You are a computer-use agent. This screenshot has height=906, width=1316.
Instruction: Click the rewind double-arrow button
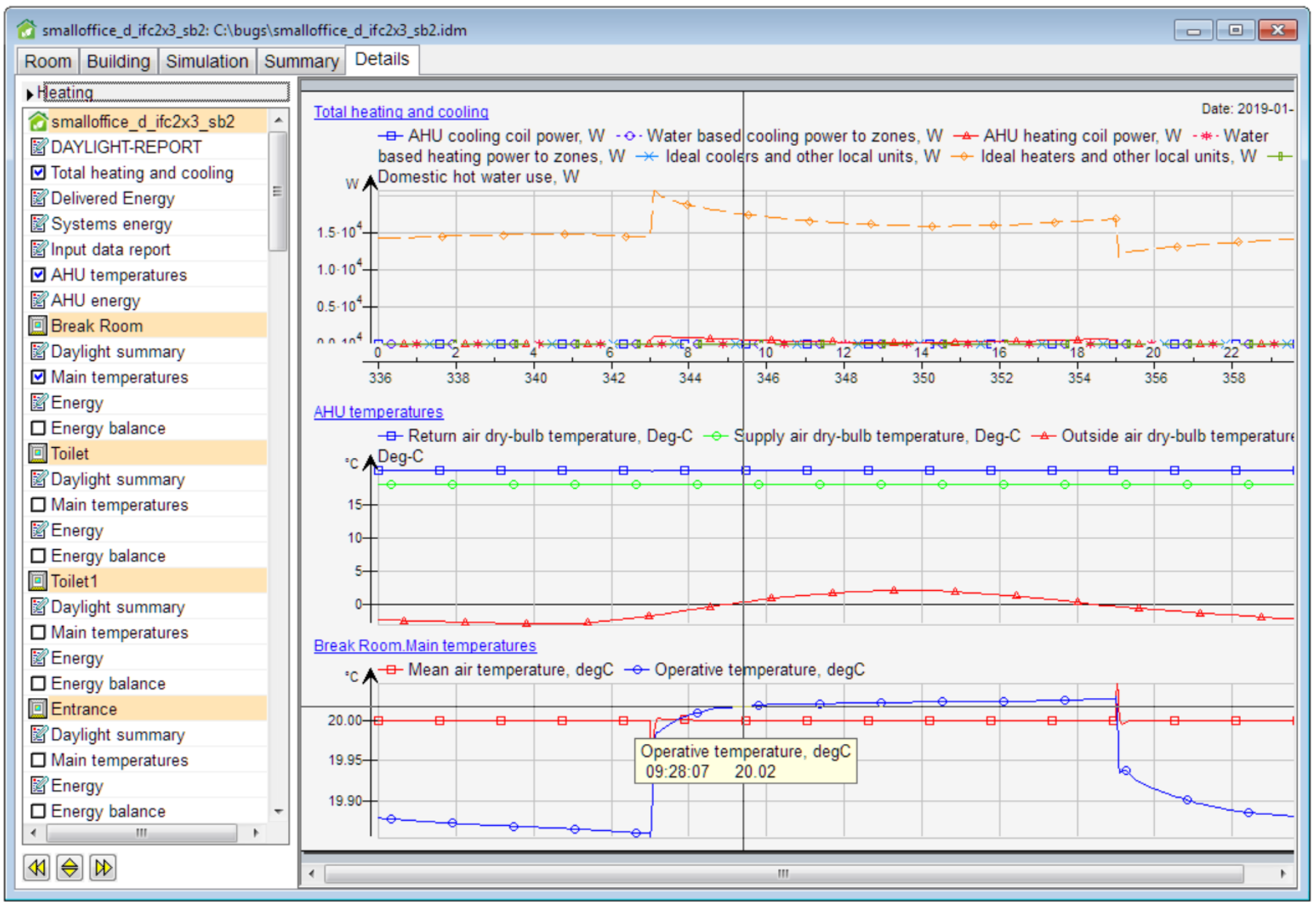[36, 867]
